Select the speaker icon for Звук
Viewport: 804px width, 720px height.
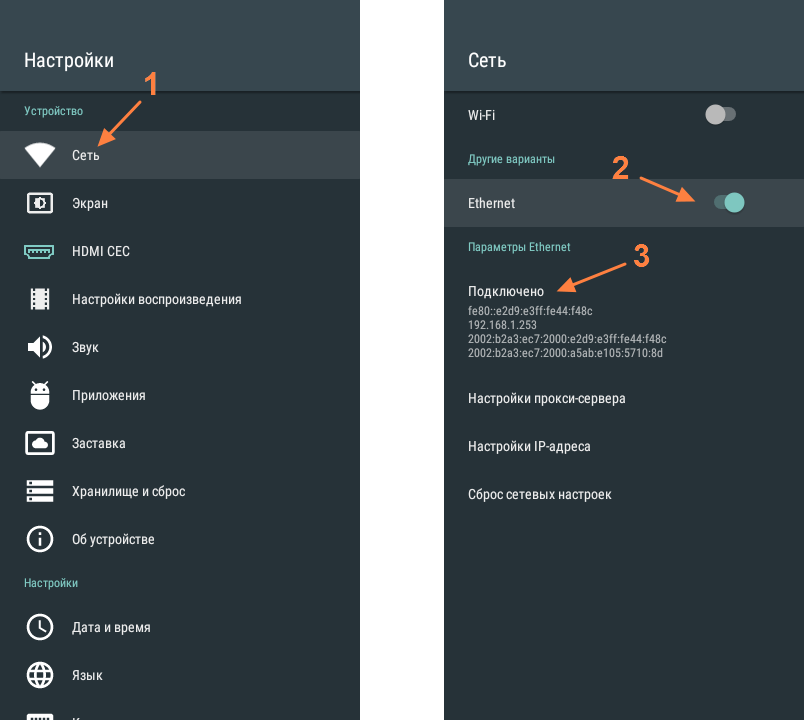(x=40, y=347)
